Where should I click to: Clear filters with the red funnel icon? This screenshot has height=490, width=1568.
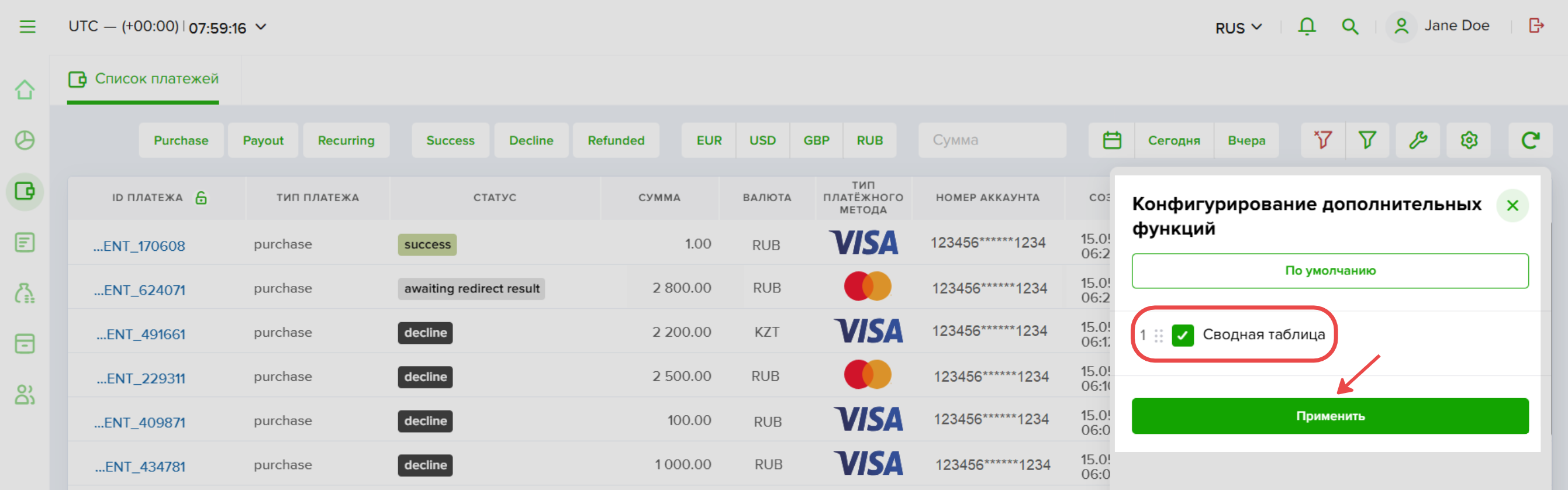1322,140
